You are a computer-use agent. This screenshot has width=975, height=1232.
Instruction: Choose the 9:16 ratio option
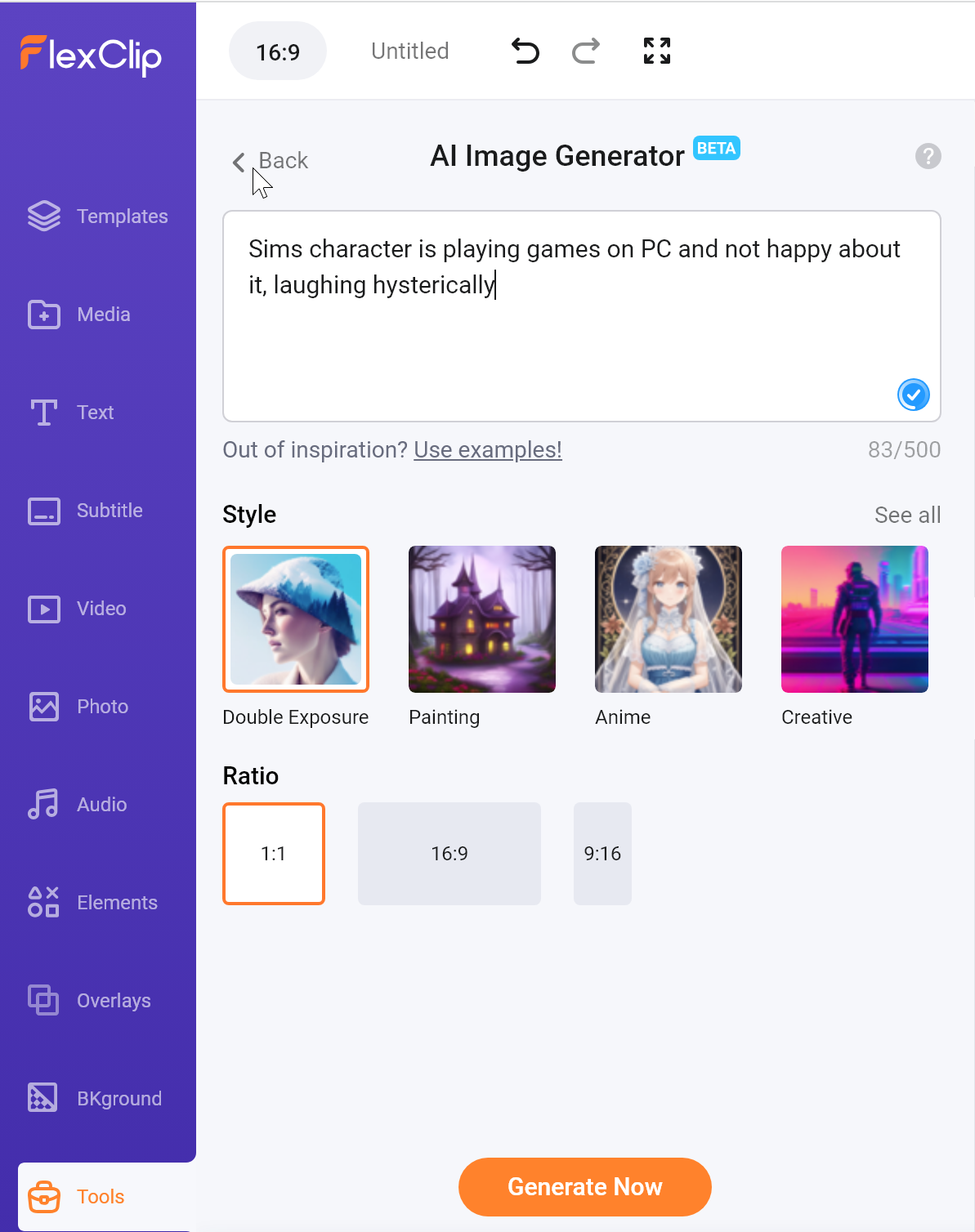(x=602, y=854)
